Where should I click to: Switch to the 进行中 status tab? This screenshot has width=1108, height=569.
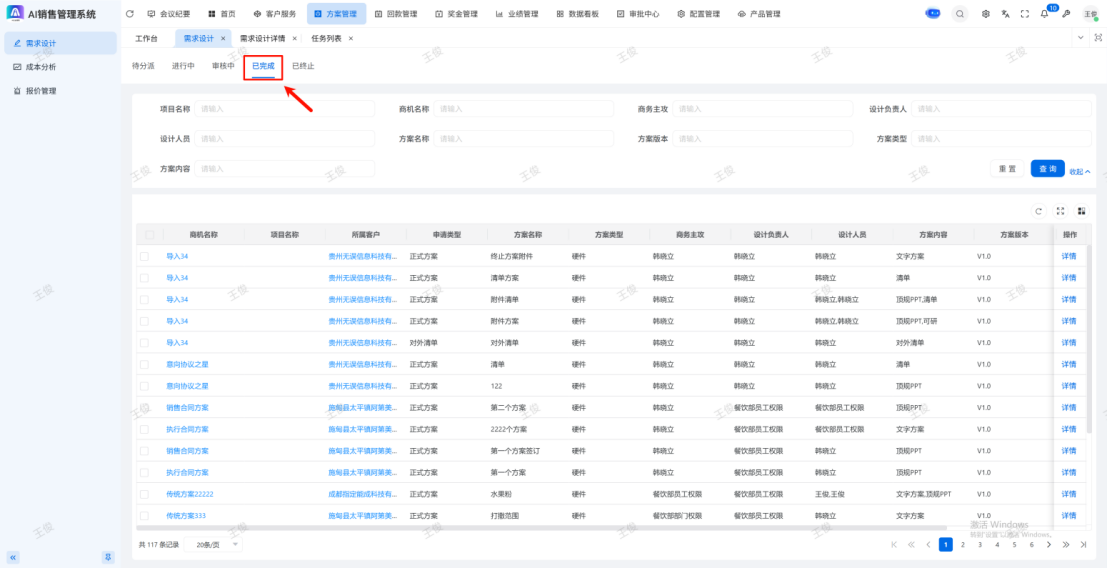click(x=183, y=66)
